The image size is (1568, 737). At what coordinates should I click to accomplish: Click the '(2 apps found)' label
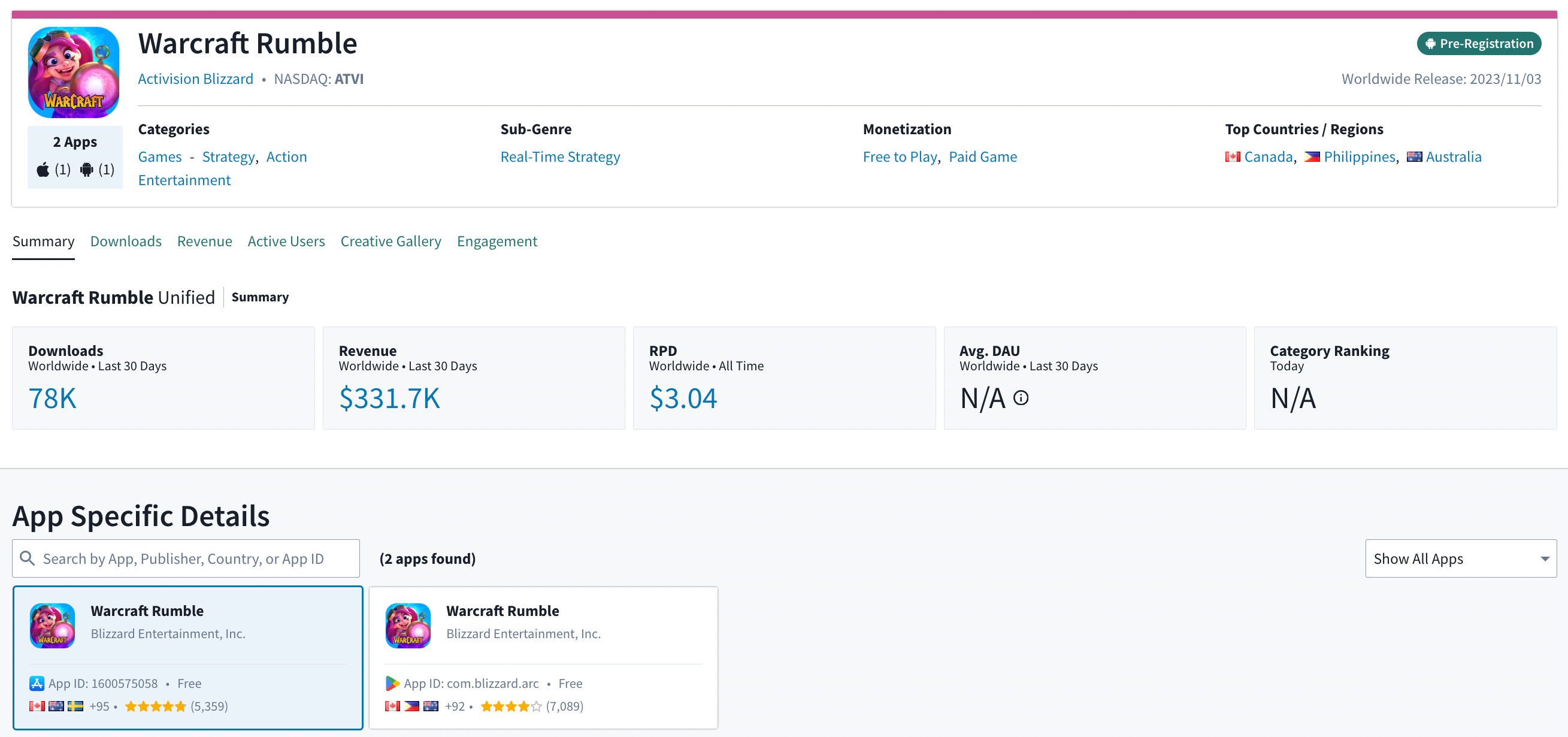click(x=427, y=558)
